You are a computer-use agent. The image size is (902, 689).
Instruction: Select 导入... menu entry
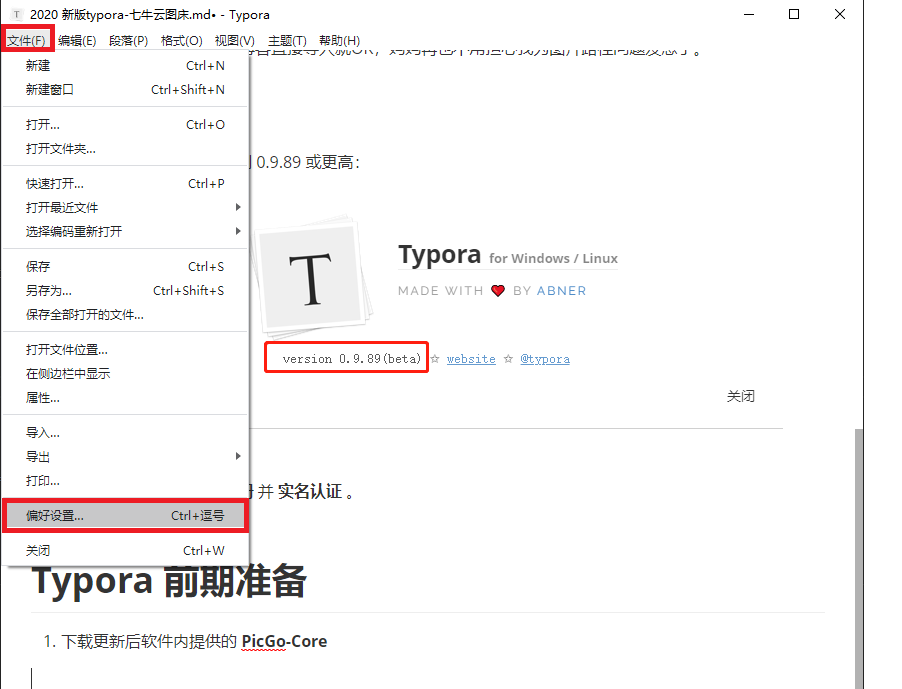(125, 433)
